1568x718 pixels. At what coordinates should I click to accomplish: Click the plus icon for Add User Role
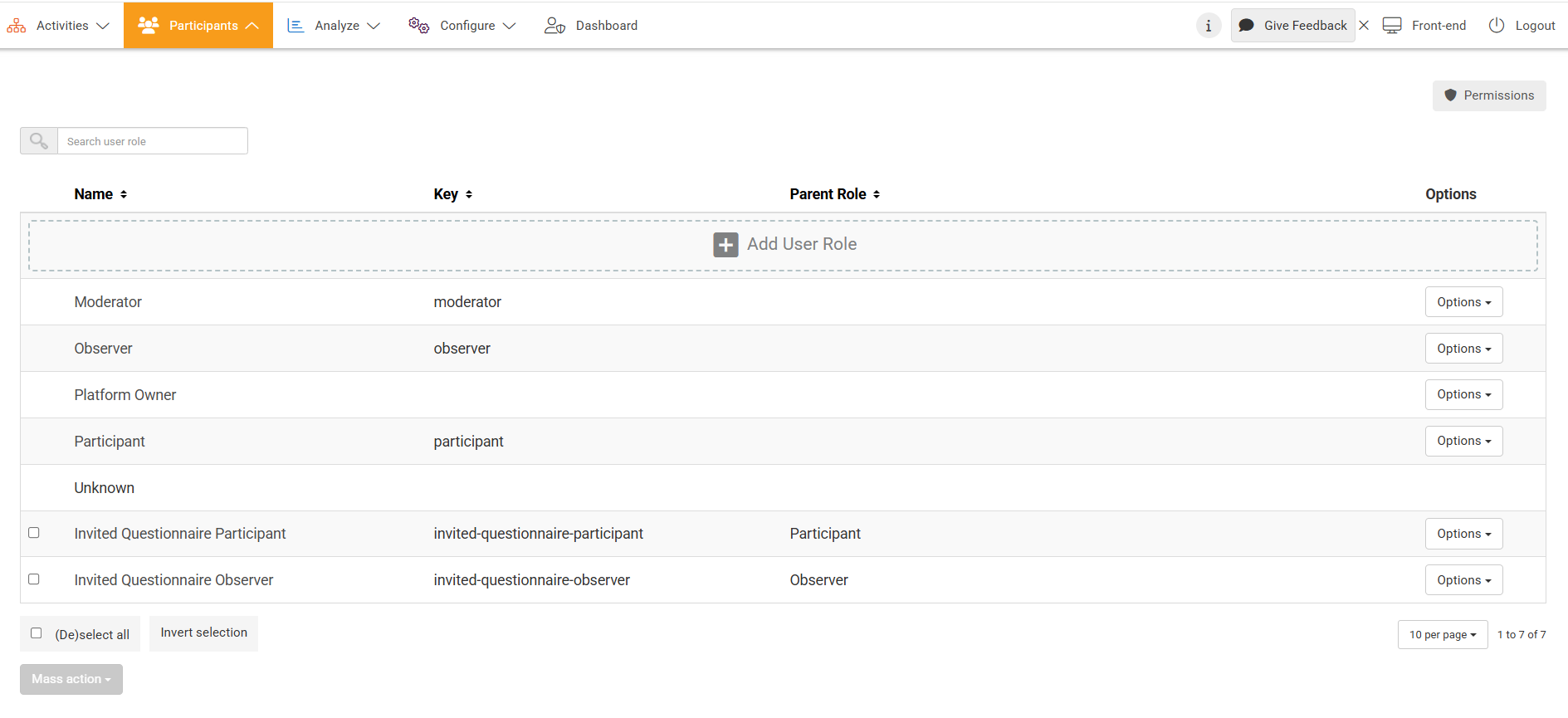(725, 245)
